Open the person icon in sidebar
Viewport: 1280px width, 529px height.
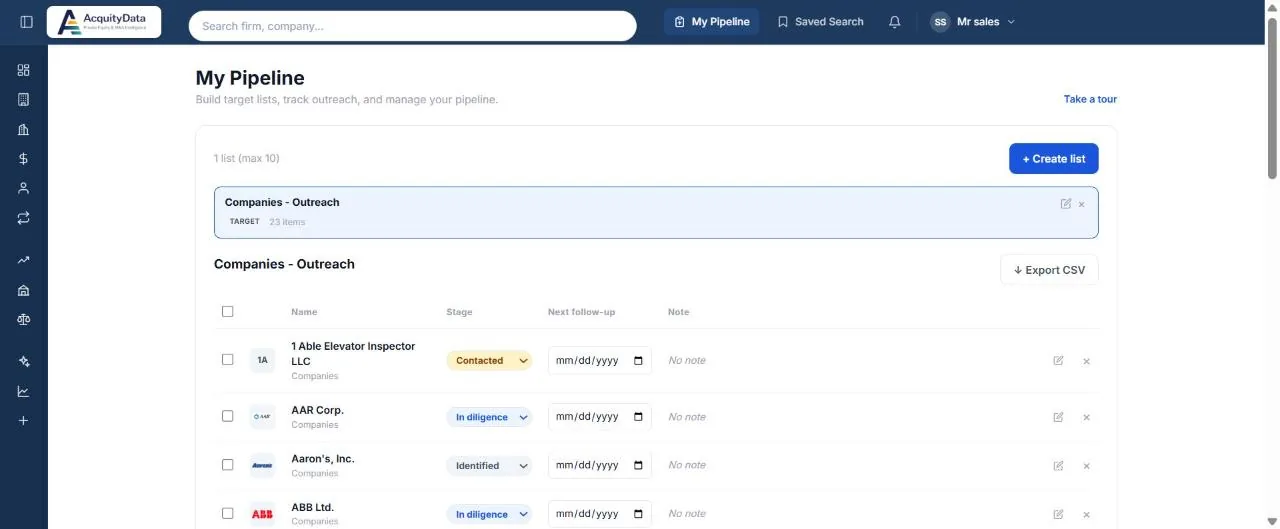click(x=24, y=188)
